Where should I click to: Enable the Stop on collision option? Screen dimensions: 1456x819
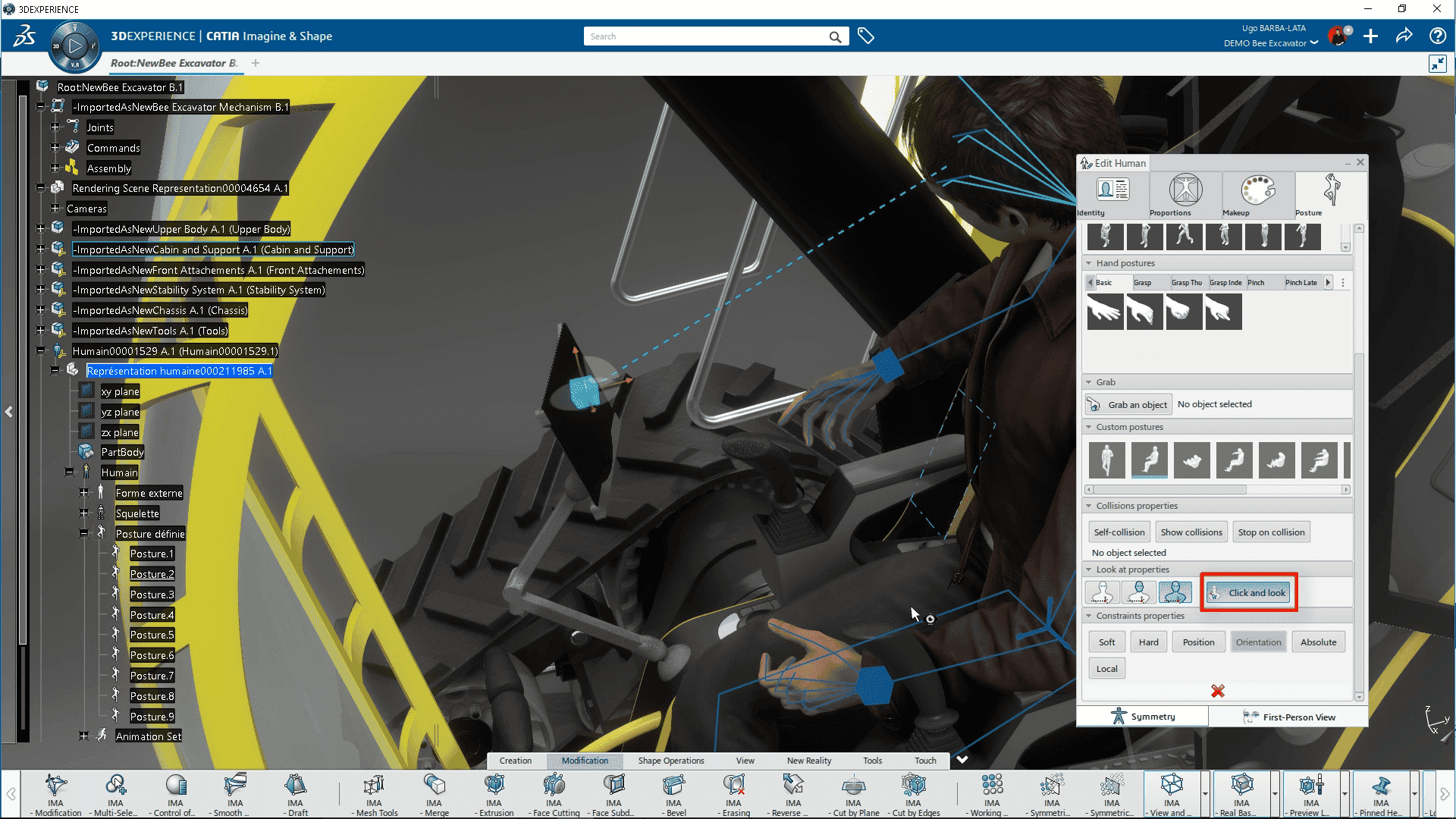(1271, 532)
